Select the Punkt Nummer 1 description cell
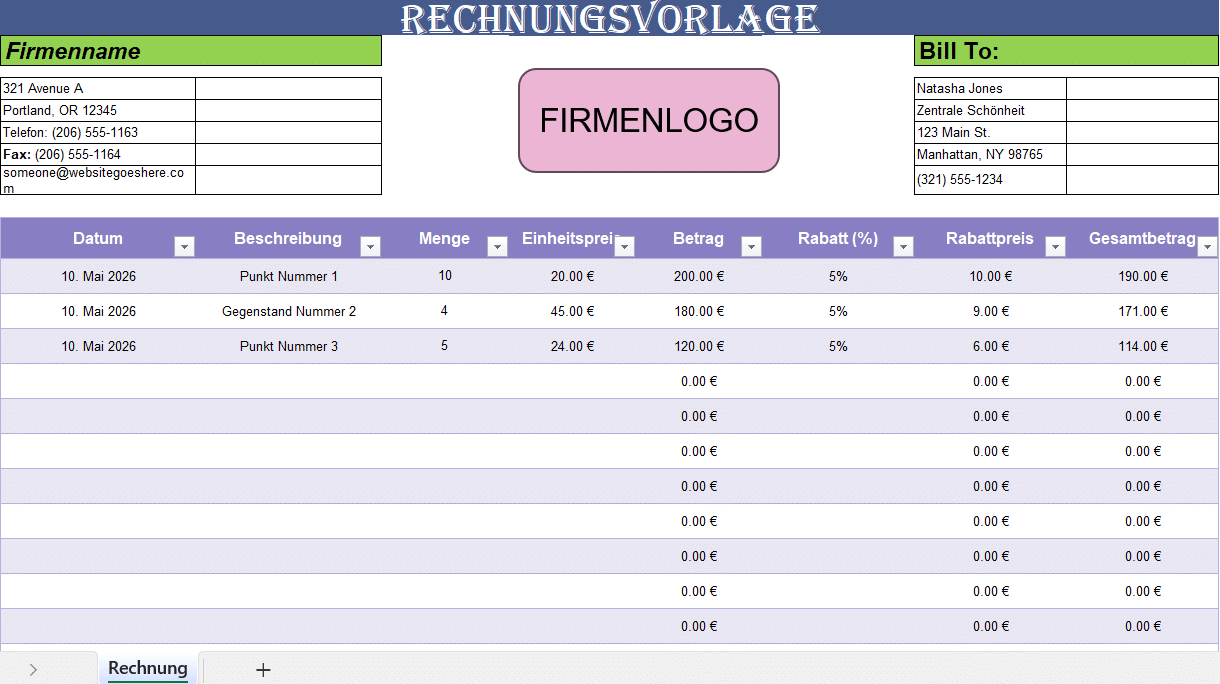This screenshot has width=1220, height=684. point(288,275)
